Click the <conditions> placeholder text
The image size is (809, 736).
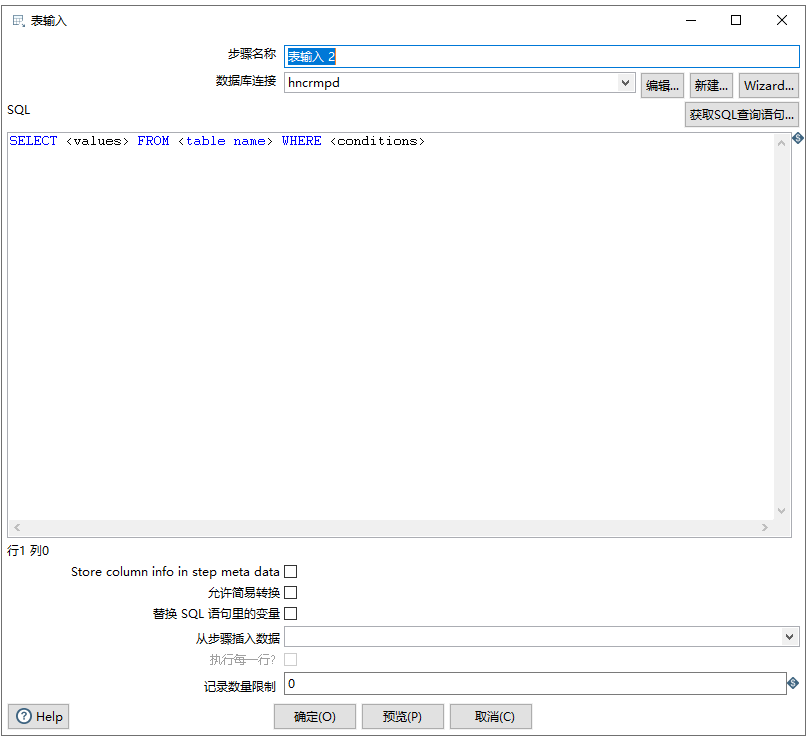[377, 141]
